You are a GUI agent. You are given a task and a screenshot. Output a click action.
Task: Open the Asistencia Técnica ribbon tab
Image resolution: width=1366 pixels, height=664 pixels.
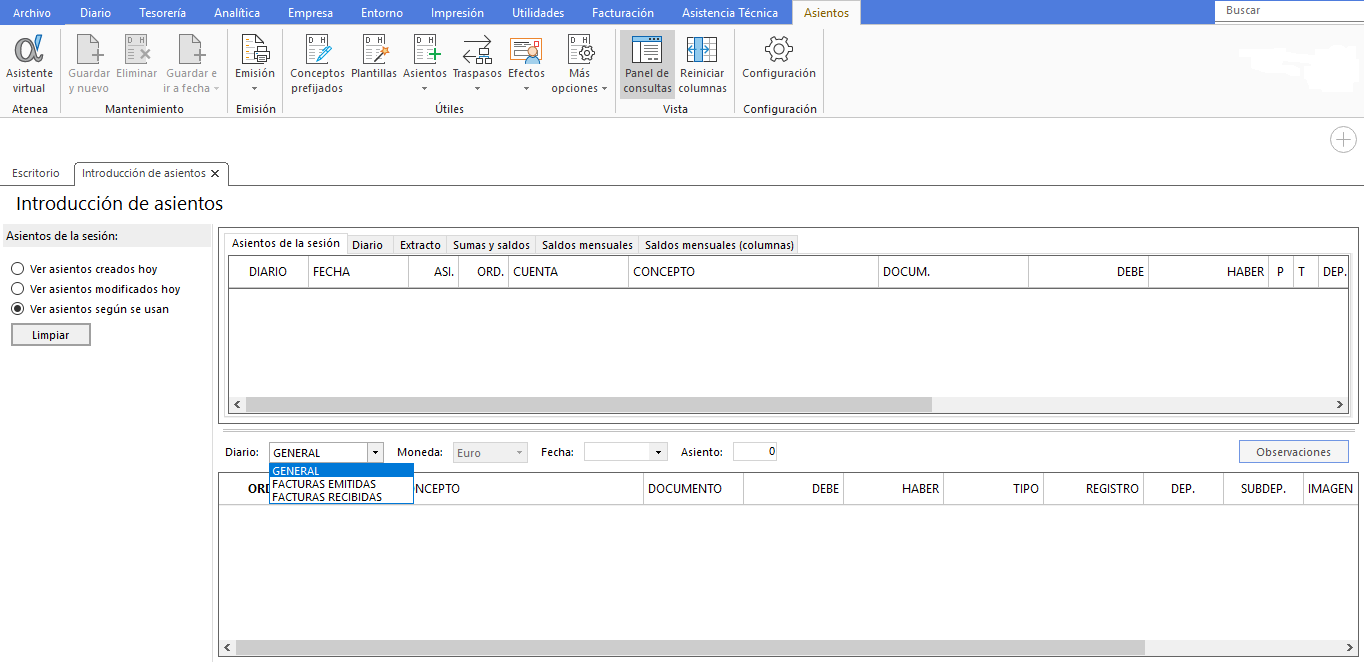(730, 13)
